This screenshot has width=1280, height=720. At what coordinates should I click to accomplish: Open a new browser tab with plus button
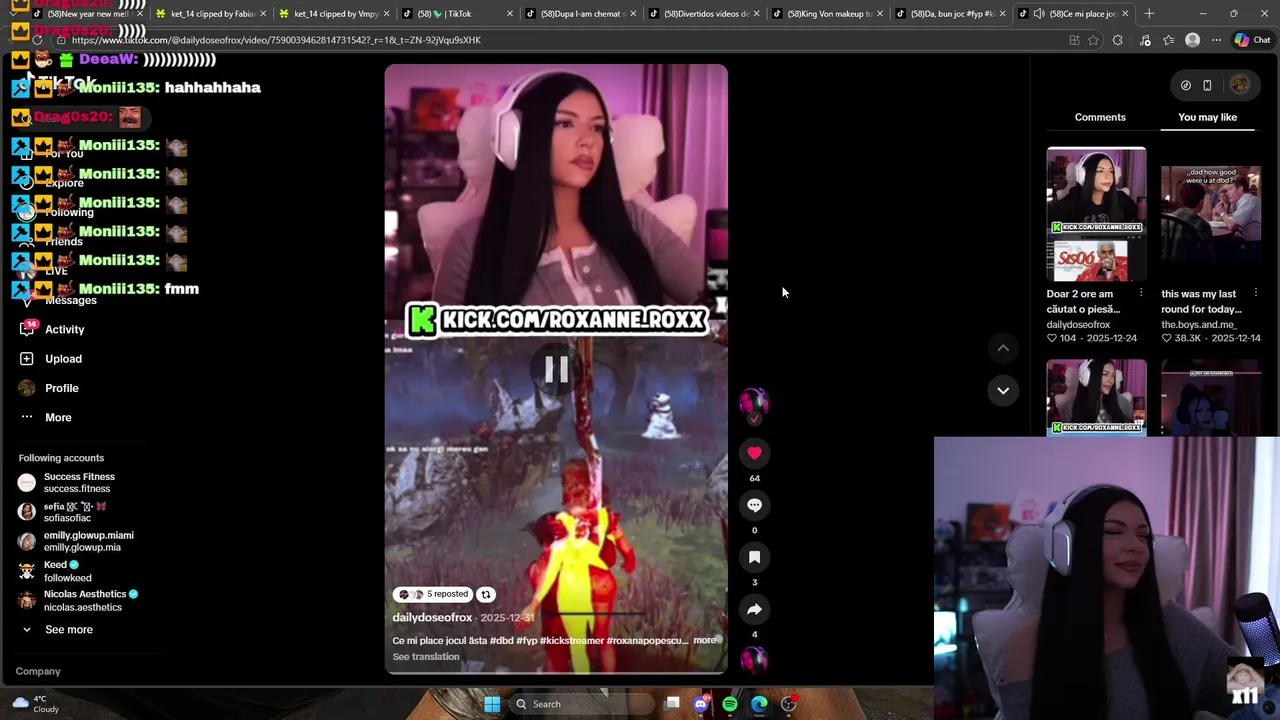click(1149, 14)
